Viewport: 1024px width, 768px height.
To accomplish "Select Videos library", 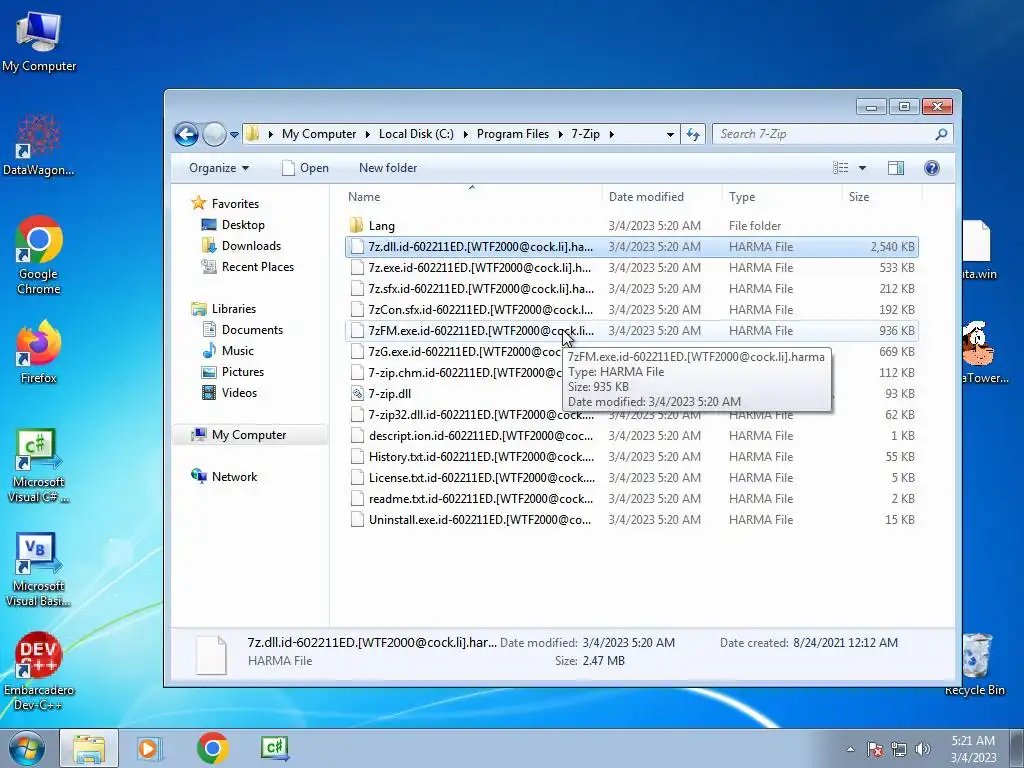I will point(229,392).
